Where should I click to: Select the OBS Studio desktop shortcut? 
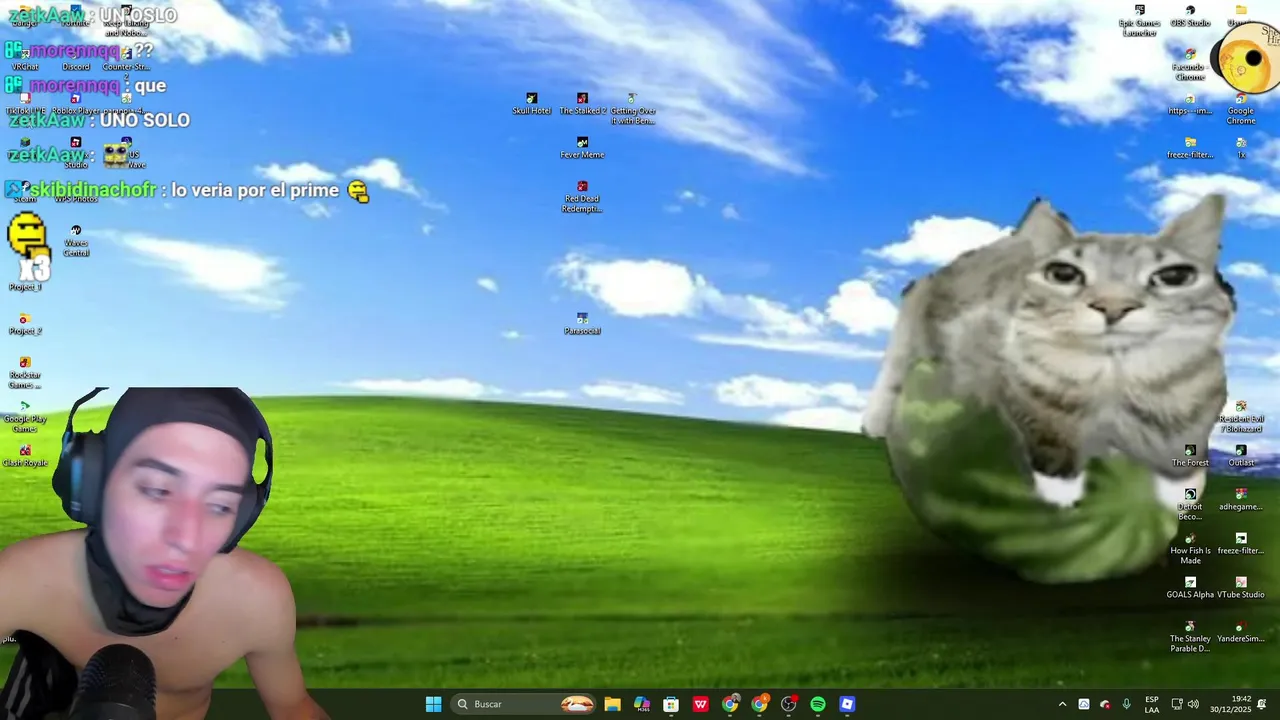1190,16
